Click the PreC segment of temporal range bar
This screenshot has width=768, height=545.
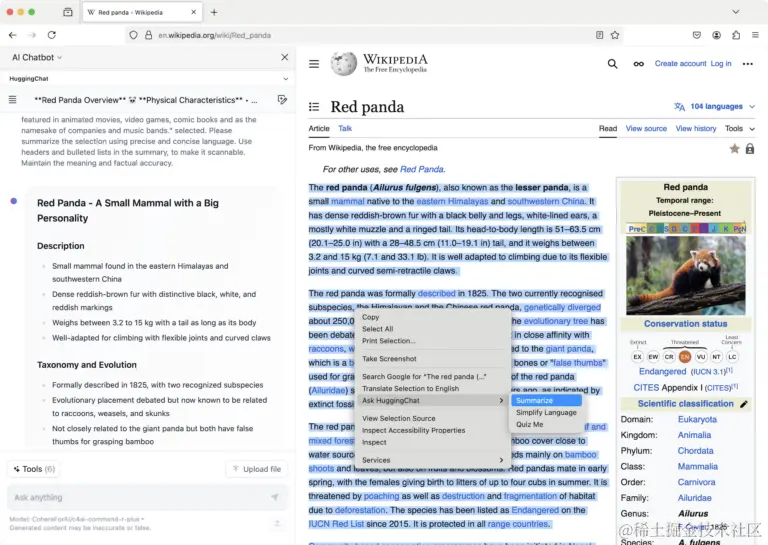click(x=636, y=229)
